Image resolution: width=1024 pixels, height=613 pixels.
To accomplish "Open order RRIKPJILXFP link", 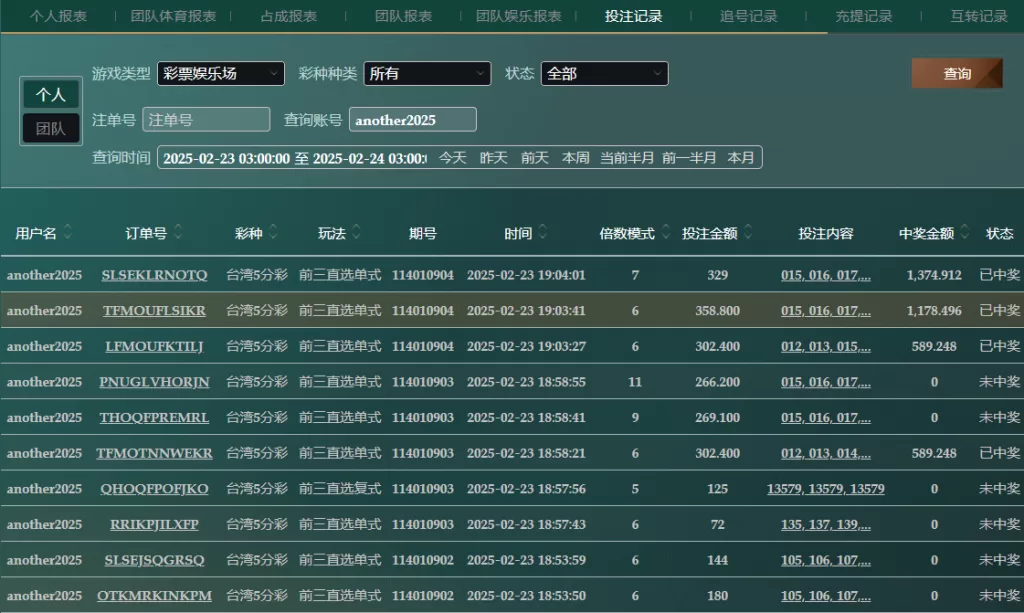I will coord(154,524).
